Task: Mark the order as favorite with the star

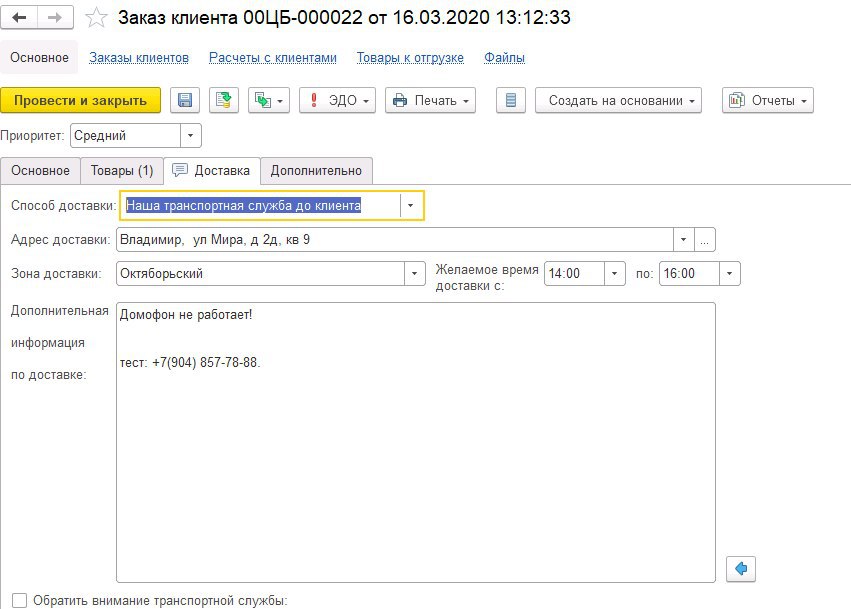Action: 96,18
